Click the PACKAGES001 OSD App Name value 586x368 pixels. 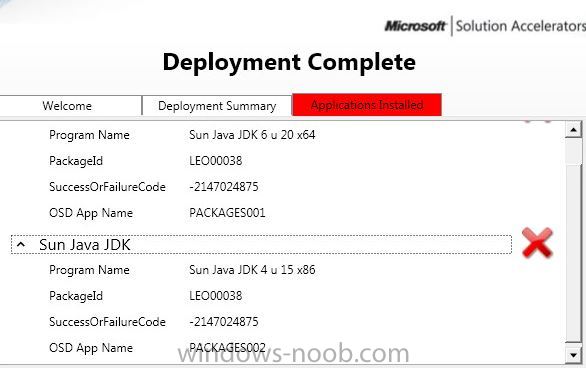tap(227, 213)
